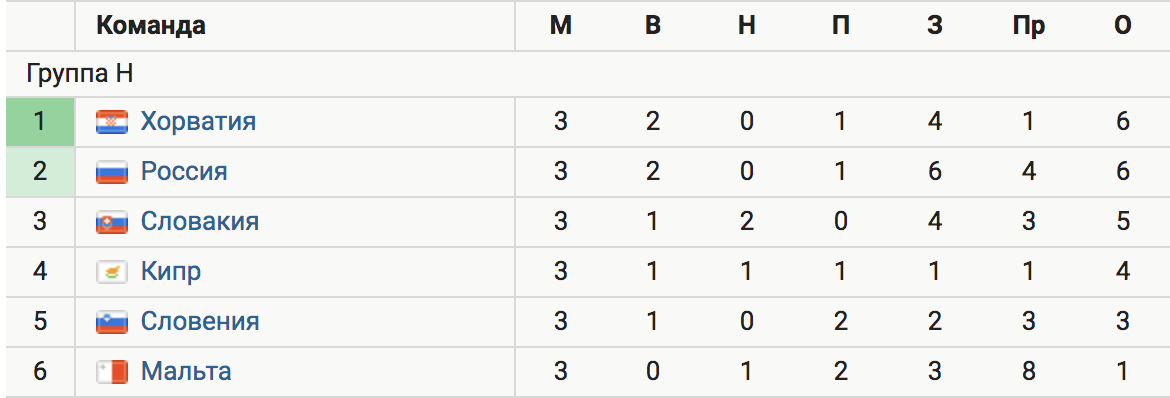Select the Команда column header
The image size is (1170, 398).
pos(151,26)
